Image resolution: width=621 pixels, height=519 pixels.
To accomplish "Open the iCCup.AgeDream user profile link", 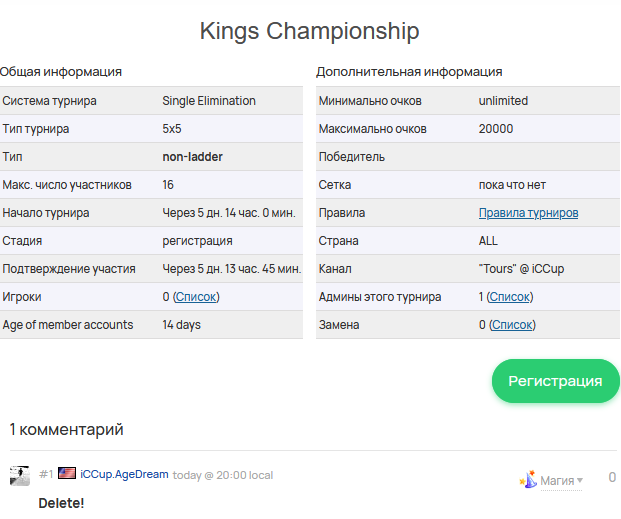I will (124, 474).
